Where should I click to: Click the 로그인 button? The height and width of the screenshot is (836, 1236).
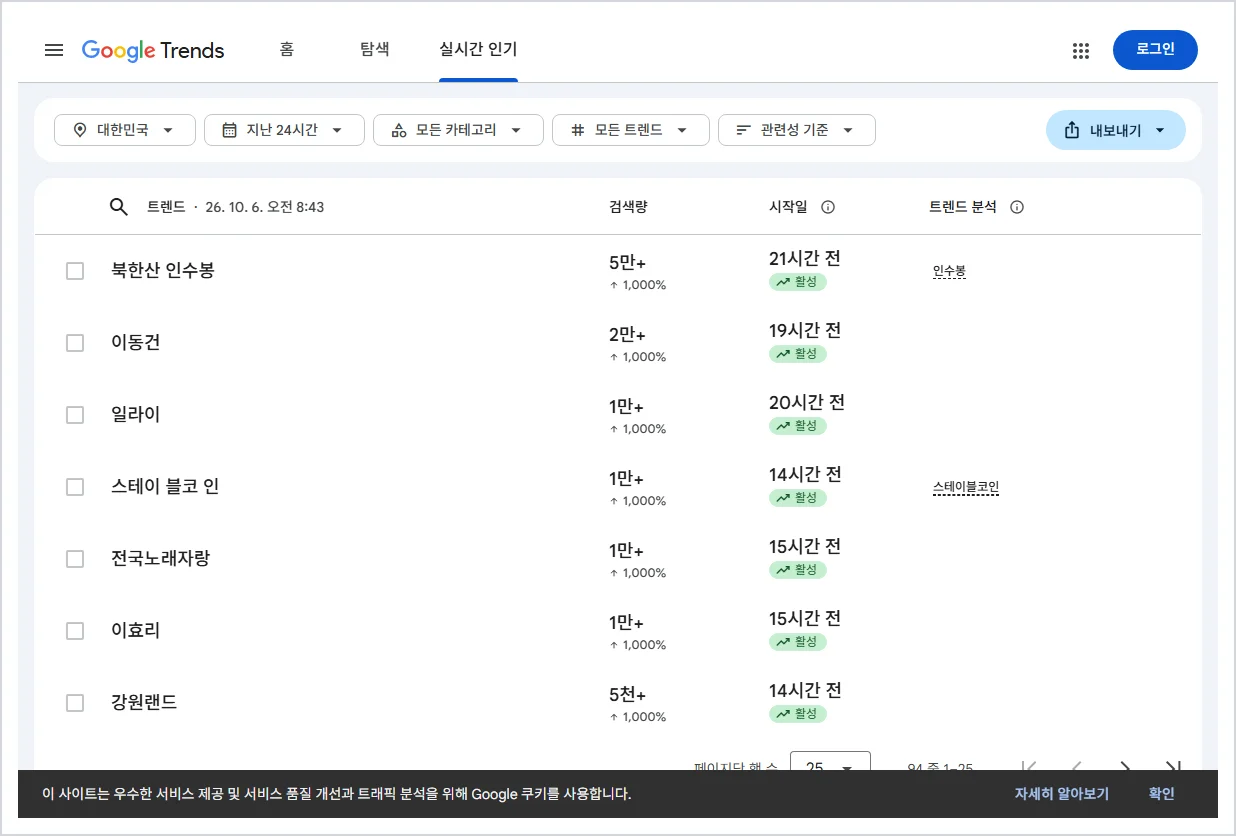1155,50
